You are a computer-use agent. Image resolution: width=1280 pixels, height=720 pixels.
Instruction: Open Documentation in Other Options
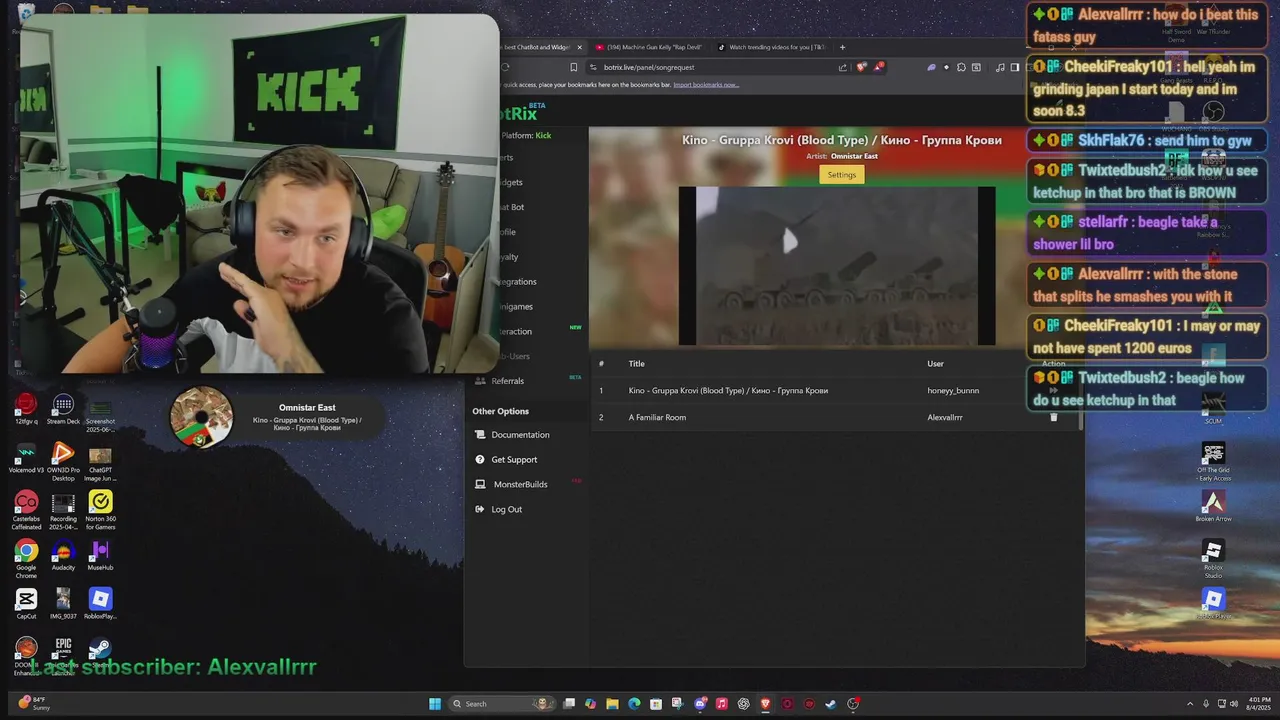coord(520,435)
